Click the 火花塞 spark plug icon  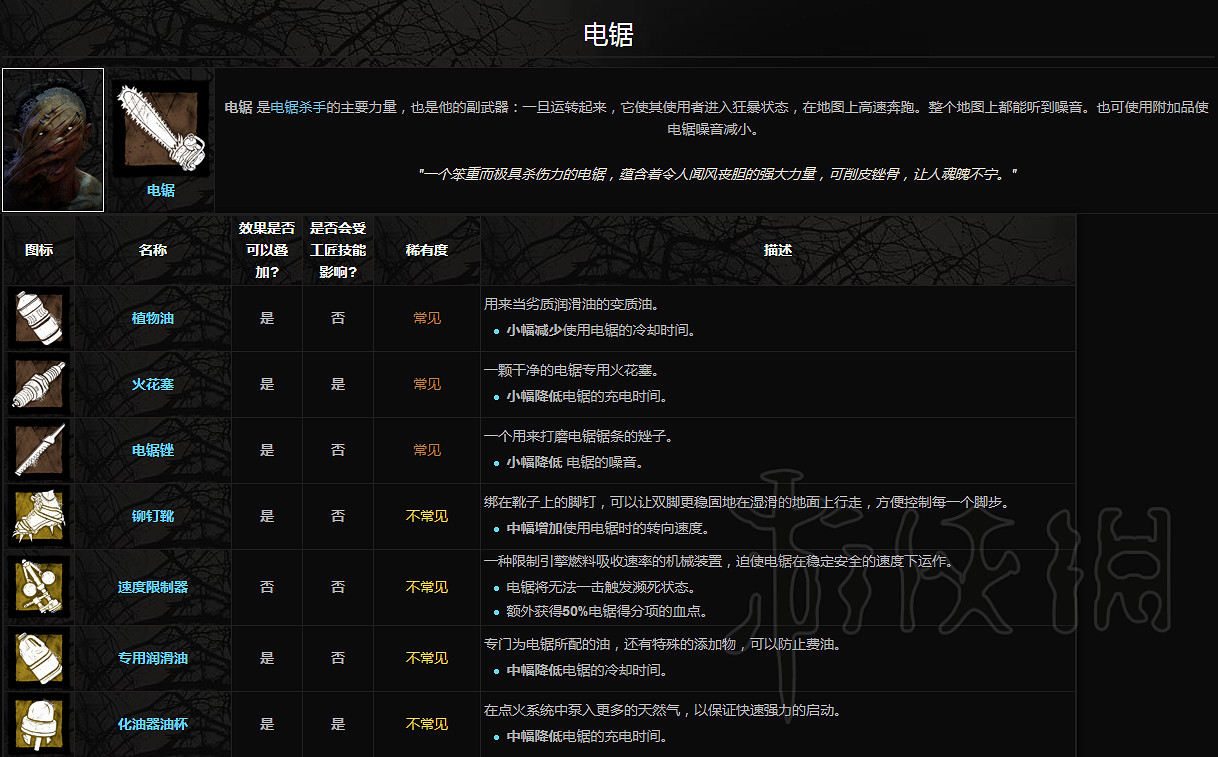click(38, 383)
